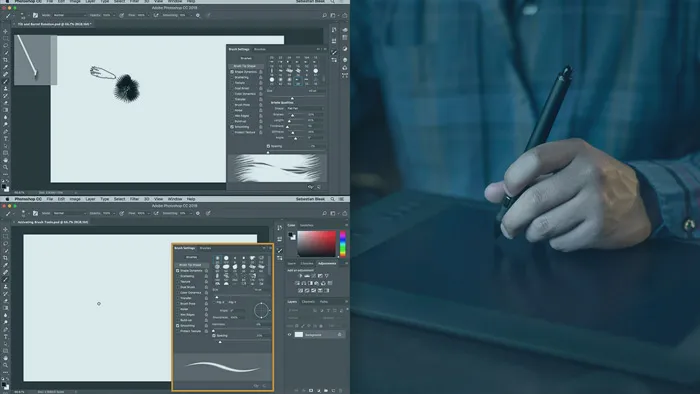700x394 pixels.
Task: Open Layer menu in bottom window menu bar
Action: pos(90,199)
